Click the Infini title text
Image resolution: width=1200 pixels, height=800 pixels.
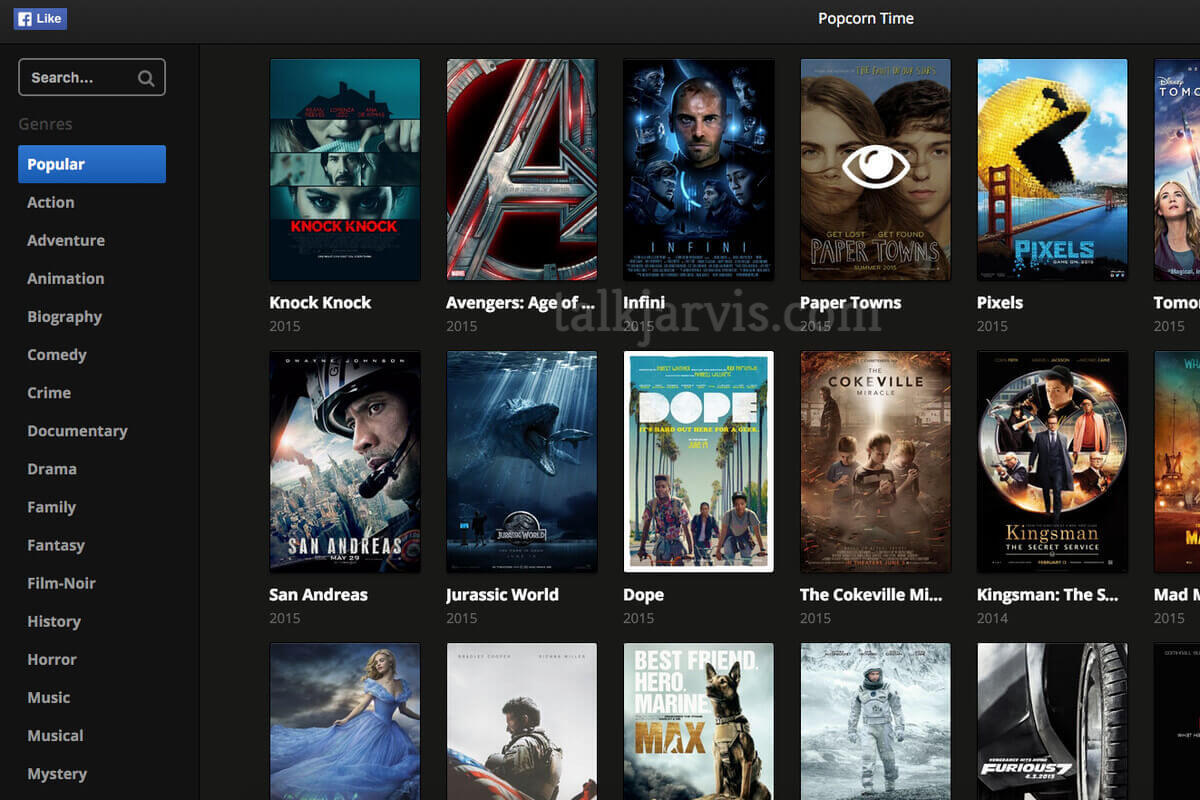coord(644,302)
